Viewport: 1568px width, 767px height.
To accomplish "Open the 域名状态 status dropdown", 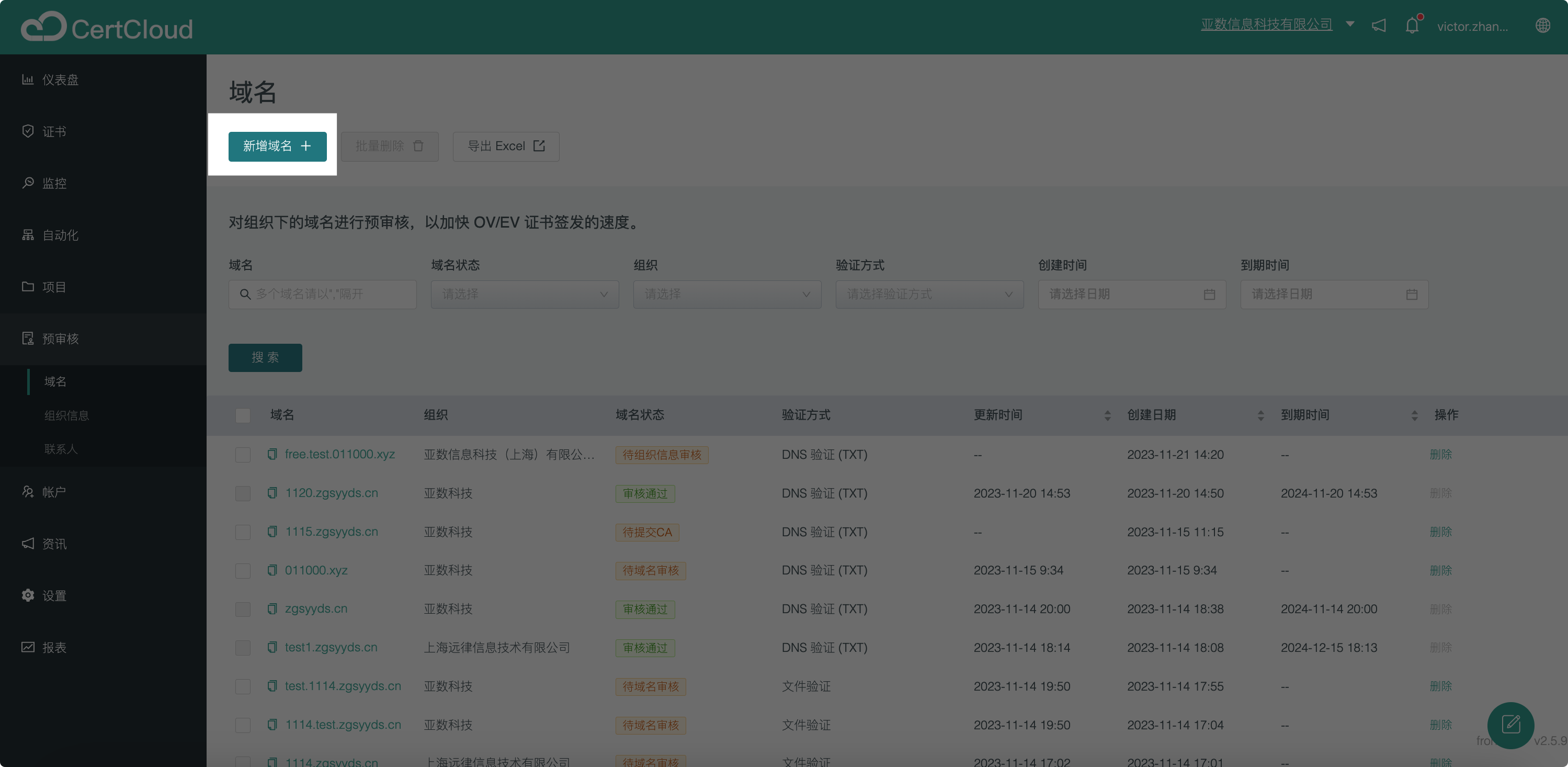I will (524, 294).
